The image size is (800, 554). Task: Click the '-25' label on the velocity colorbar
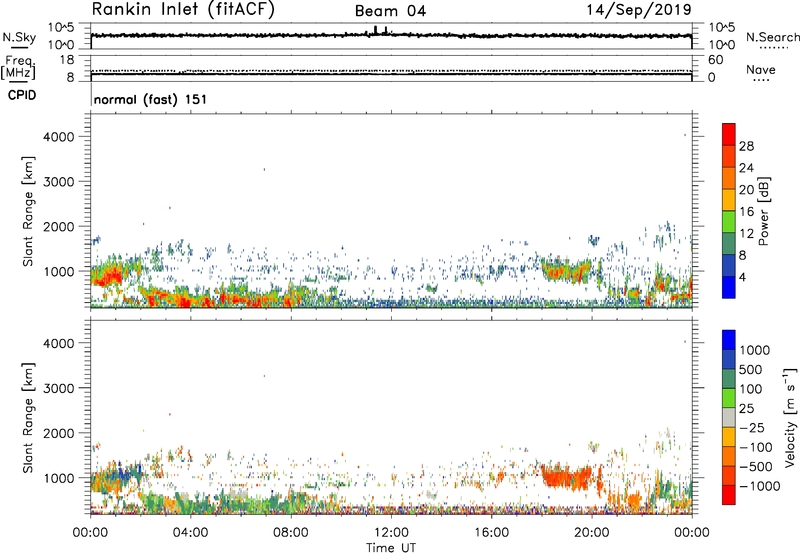point(751,428)
